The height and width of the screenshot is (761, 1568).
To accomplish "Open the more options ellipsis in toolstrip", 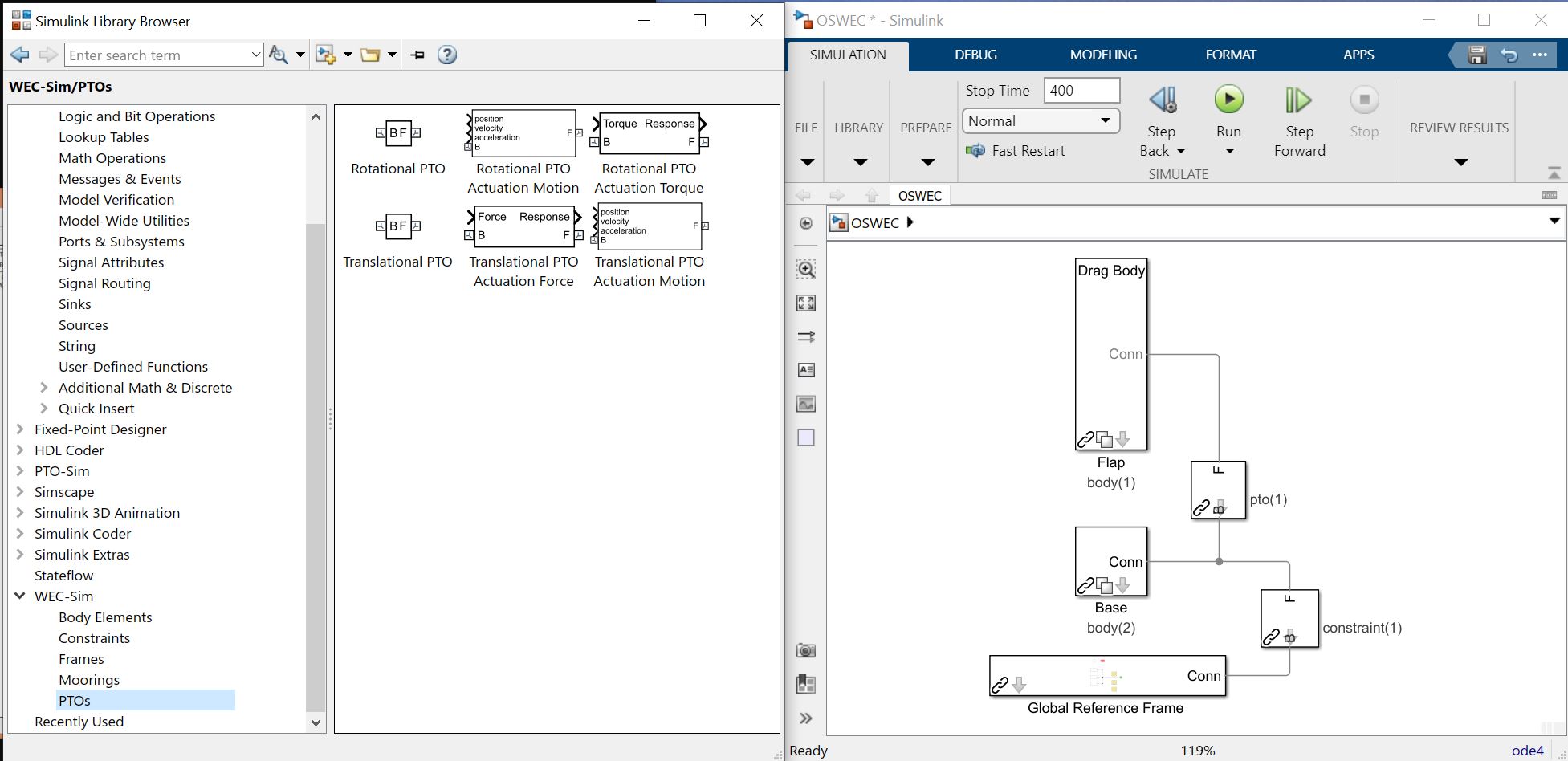I will tap(1539, 55).
